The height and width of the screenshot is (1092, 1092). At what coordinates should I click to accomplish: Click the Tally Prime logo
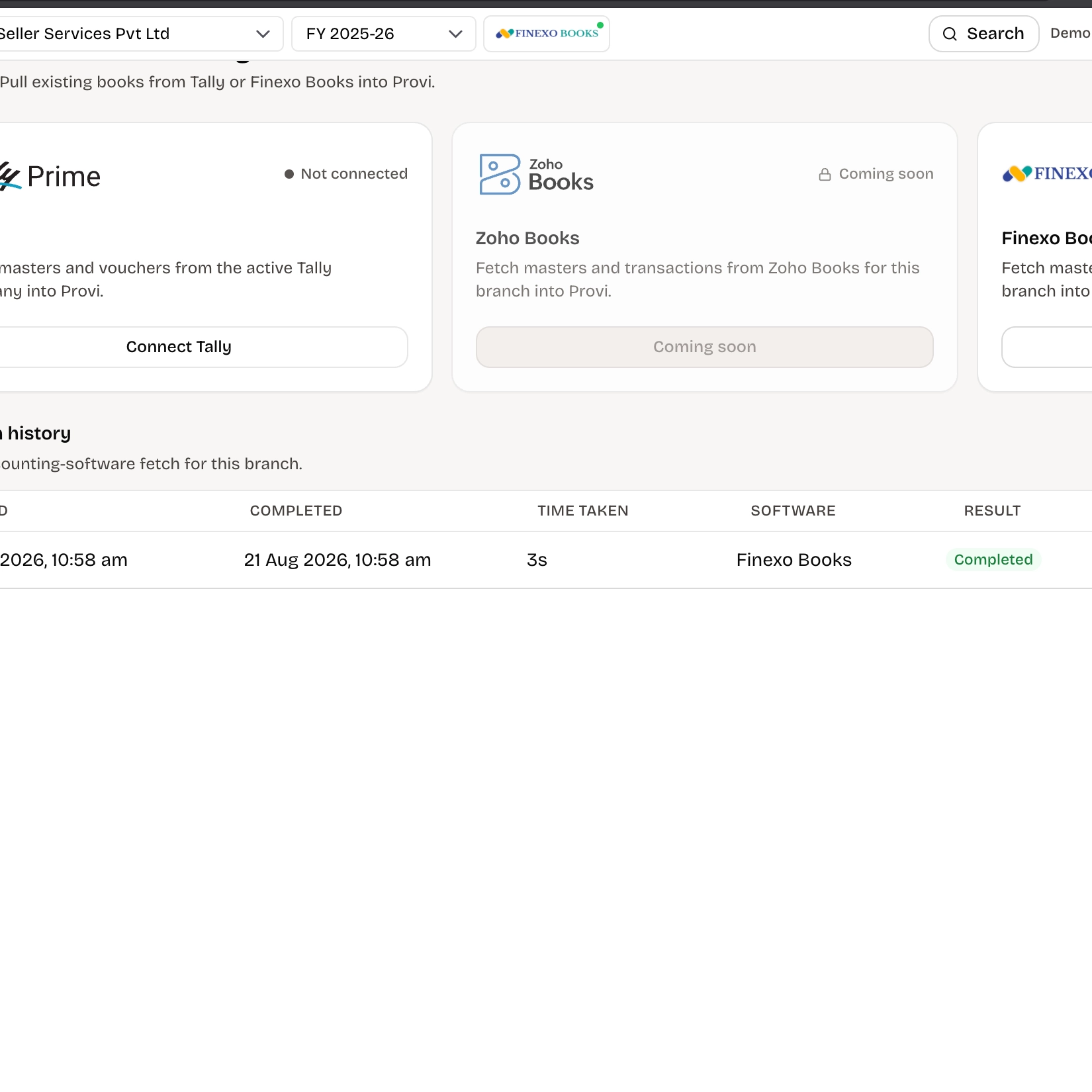(x=50, y=177)
